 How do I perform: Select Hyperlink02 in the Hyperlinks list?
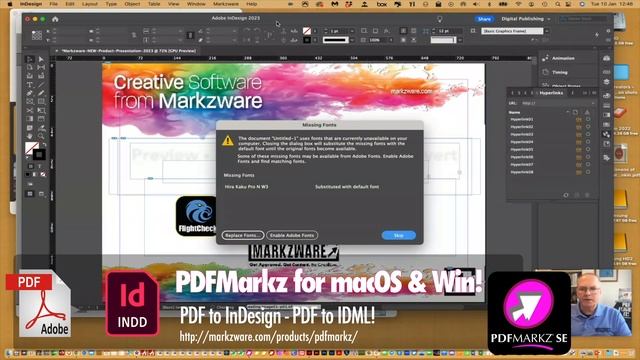[x=522, y=127]
